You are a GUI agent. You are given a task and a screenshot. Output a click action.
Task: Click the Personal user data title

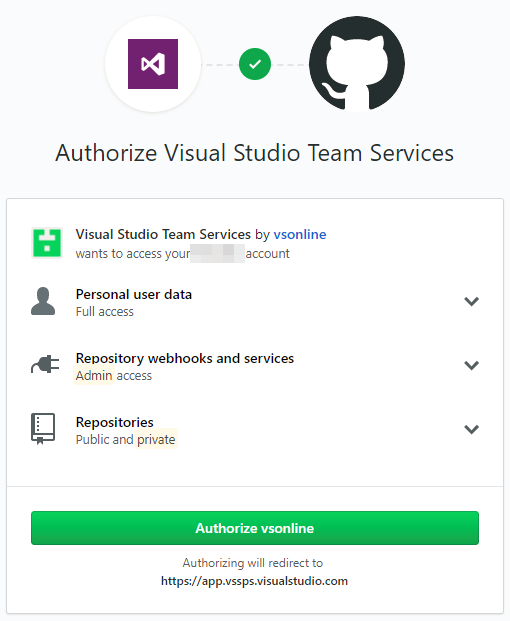tap(134, 294)
